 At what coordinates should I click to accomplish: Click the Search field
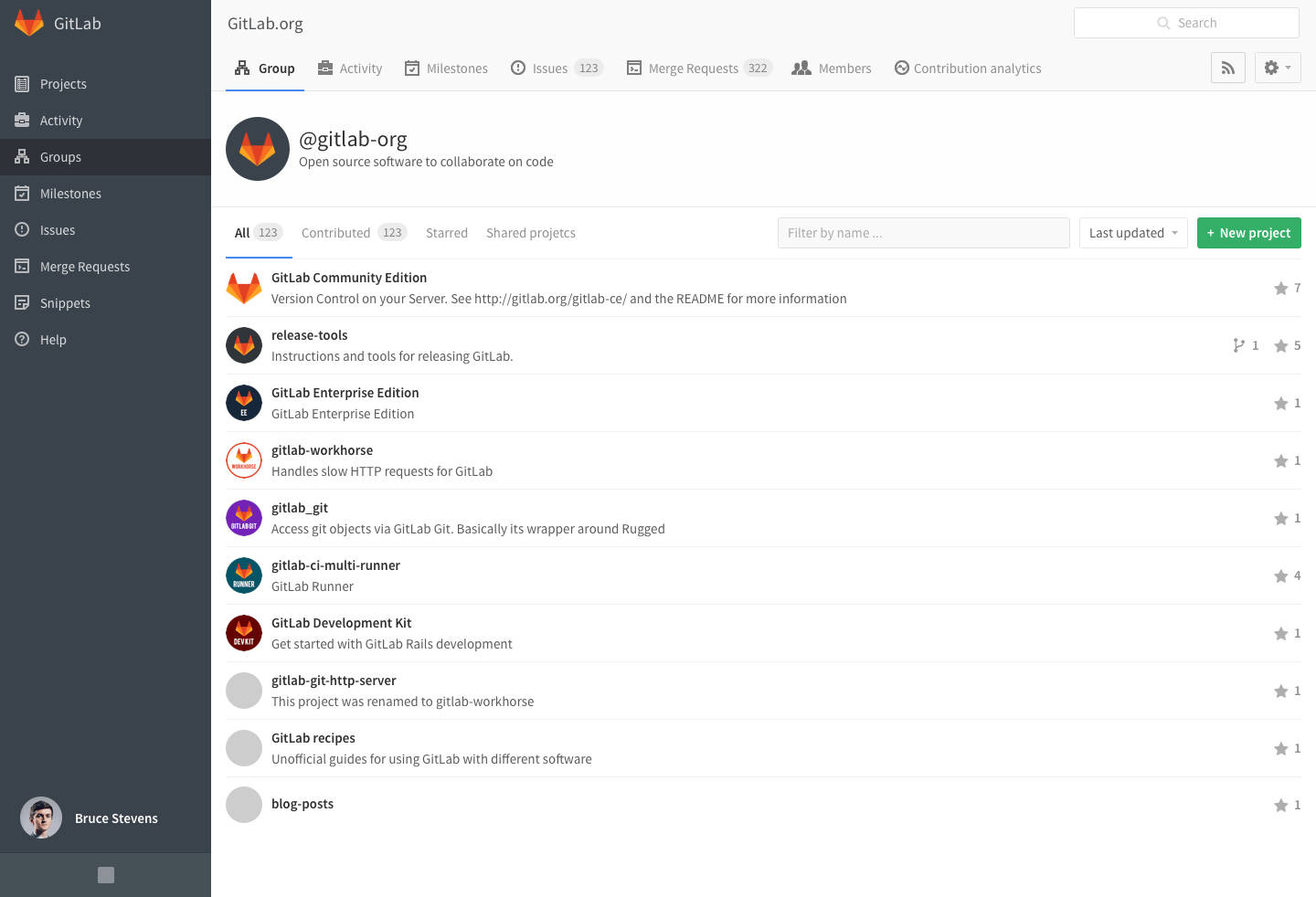[x=1186, y=23]
